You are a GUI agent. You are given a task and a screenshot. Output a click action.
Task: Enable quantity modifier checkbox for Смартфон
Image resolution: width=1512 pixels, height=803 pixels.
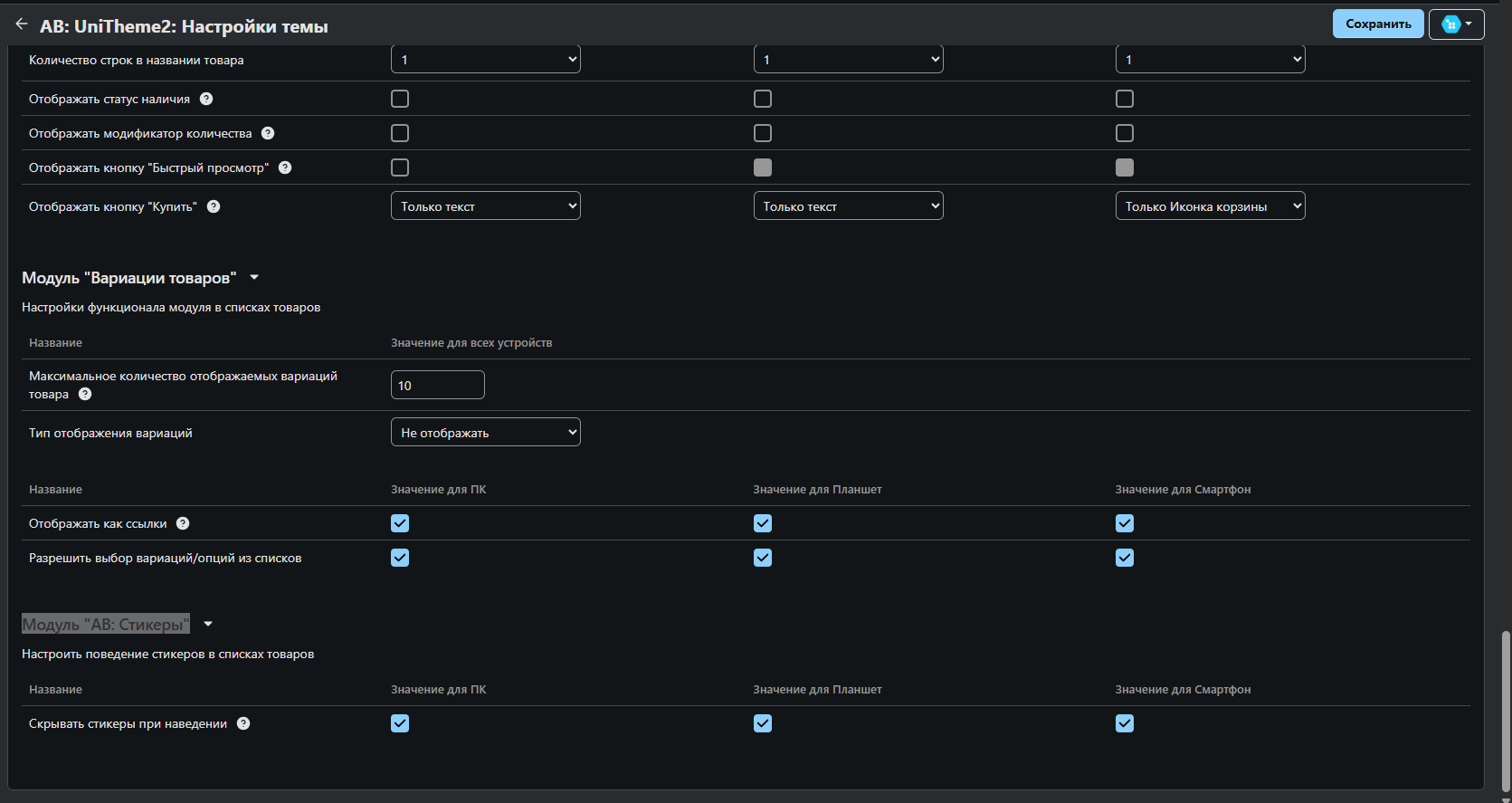[1125, 133]
